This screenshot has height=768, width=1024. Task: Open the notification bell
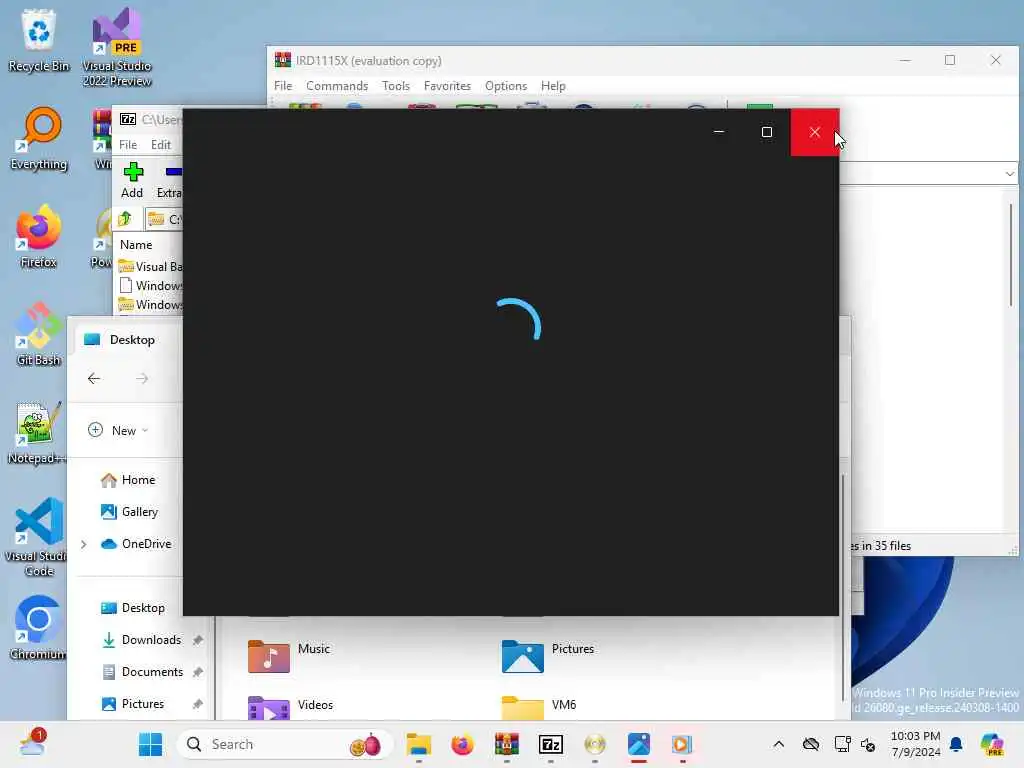click(x=956, y=744)
